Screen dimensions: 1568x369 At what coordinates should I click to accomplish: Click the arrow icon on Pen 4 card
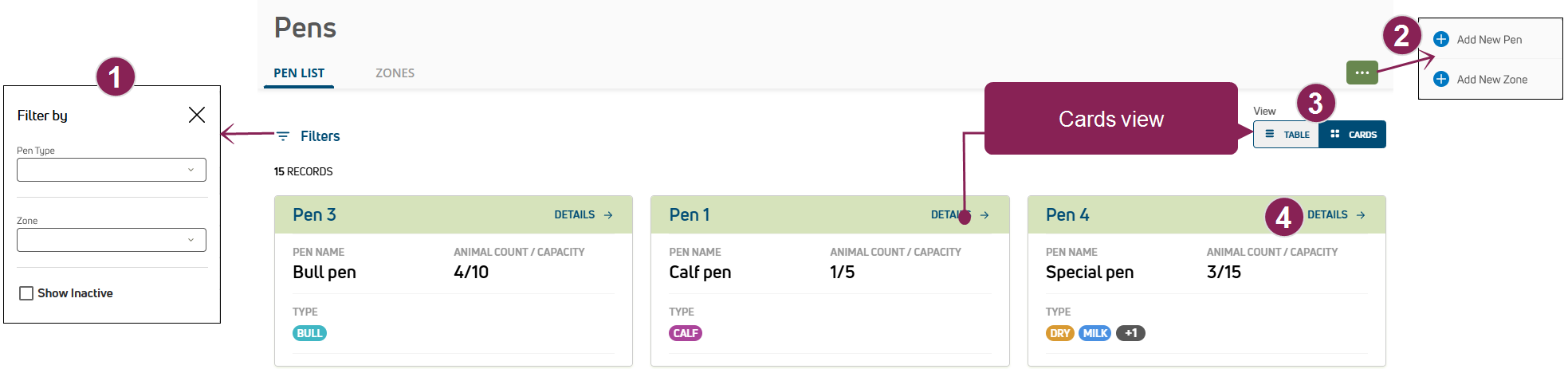click(x=1361, y=215)
